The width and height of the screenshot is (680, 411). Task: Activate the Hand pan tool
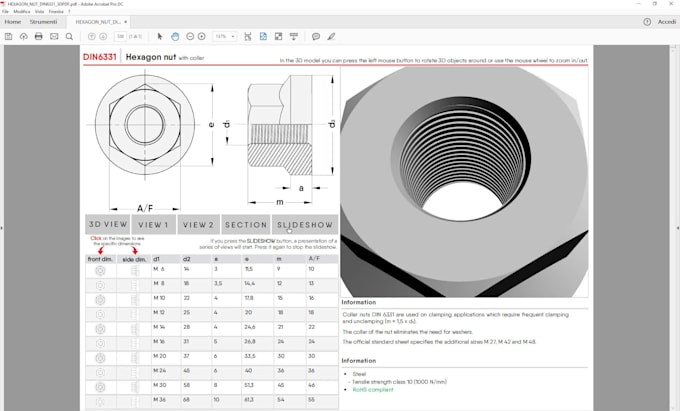(175, 36)
